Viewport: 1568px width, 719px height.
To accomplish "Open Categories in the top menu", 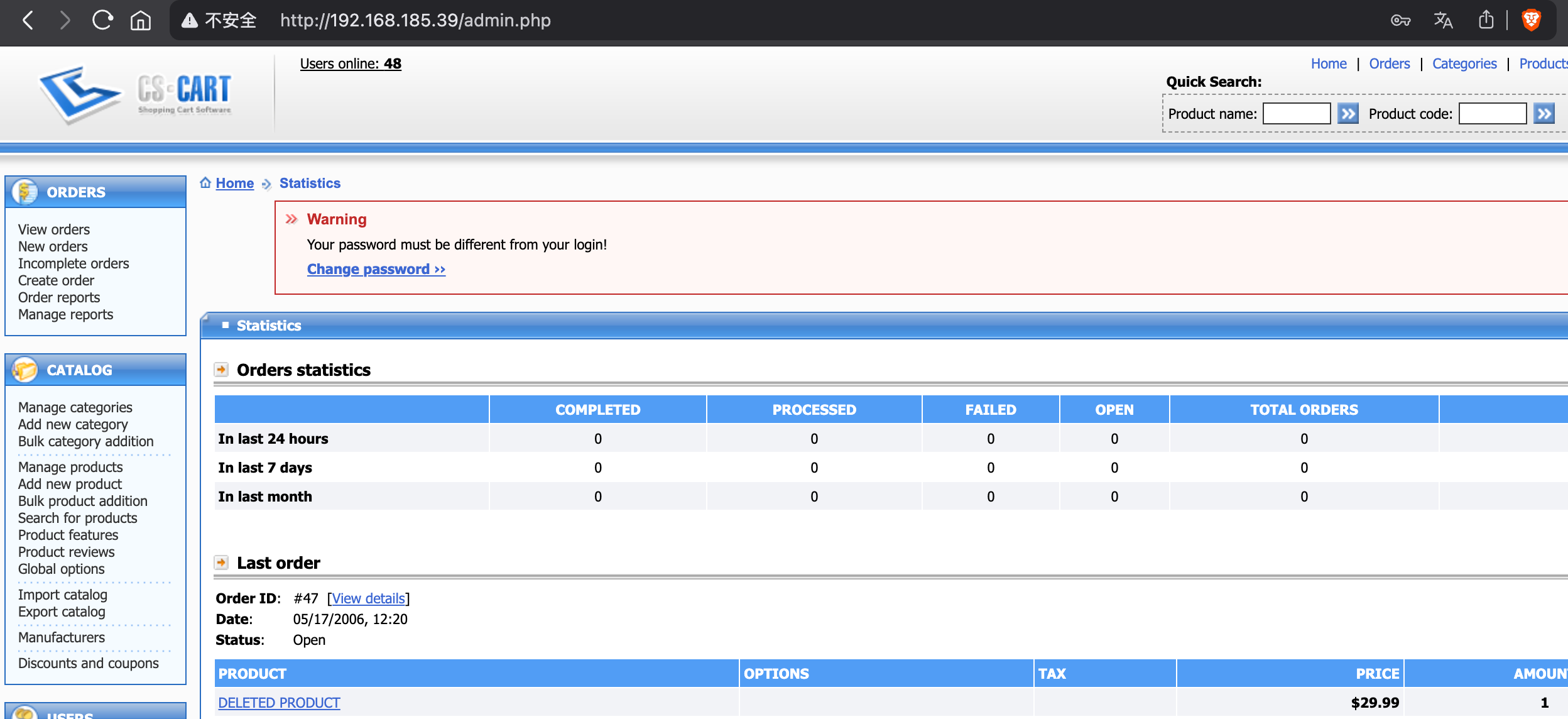I will [1464, 63].
